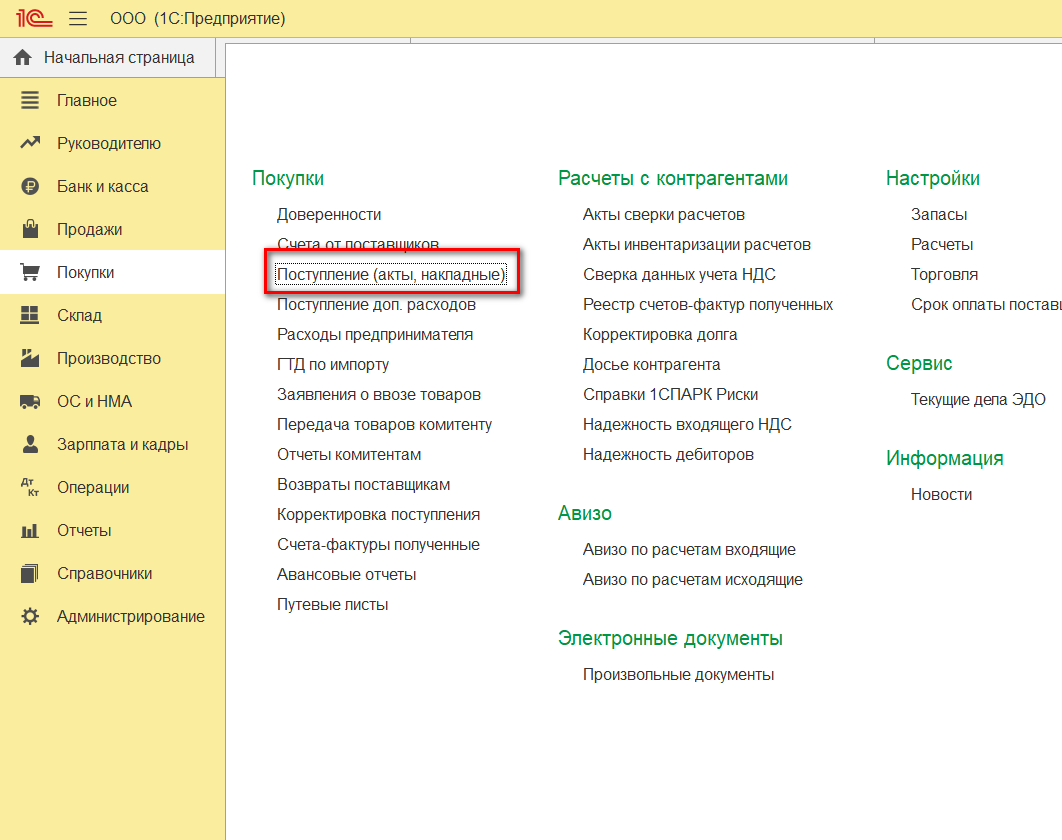Screen dimensions: 1062x840
Task: Open Акты сверки расчетов
Action: point(663,215)
